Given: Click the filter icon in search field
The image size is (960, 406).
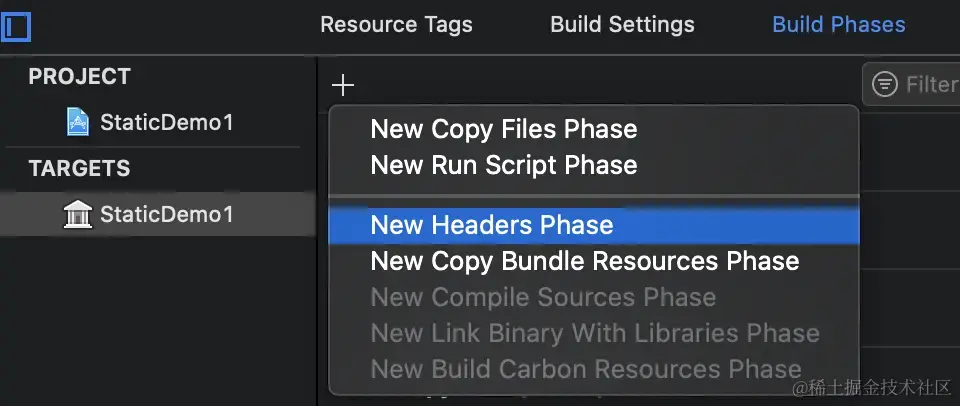Looking at the screenshot, I should (x=885, y=85).
